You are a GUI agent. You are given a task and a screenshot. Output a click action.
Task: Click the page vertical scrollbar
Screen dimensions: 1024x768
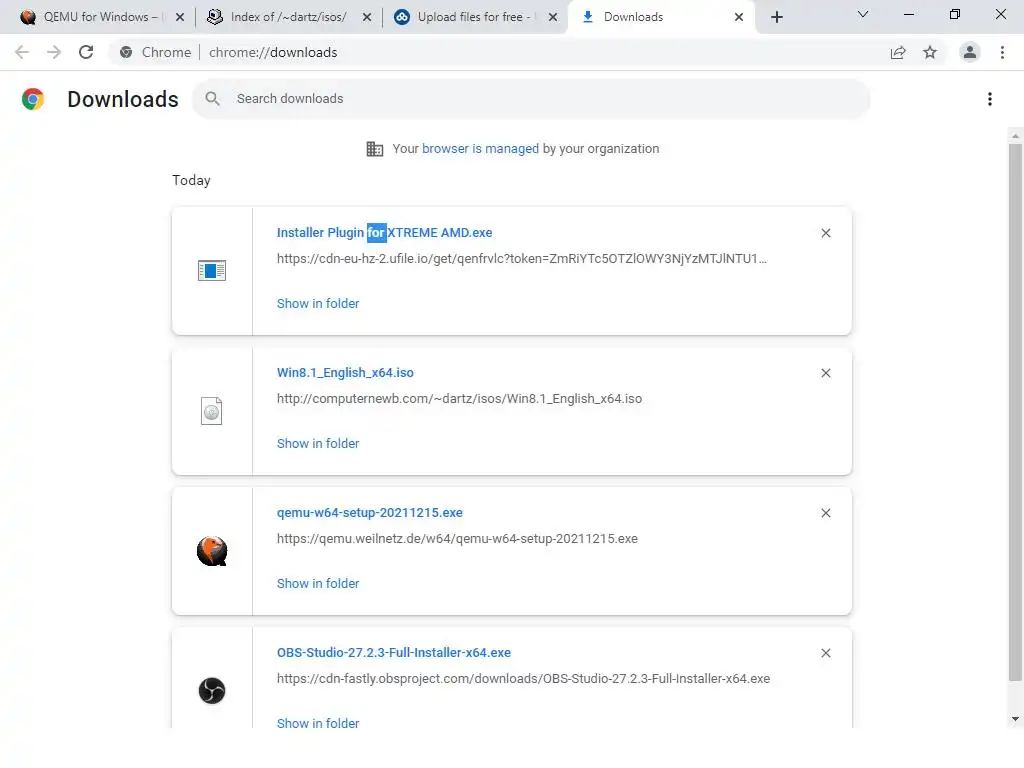[x=1015, y=420]
